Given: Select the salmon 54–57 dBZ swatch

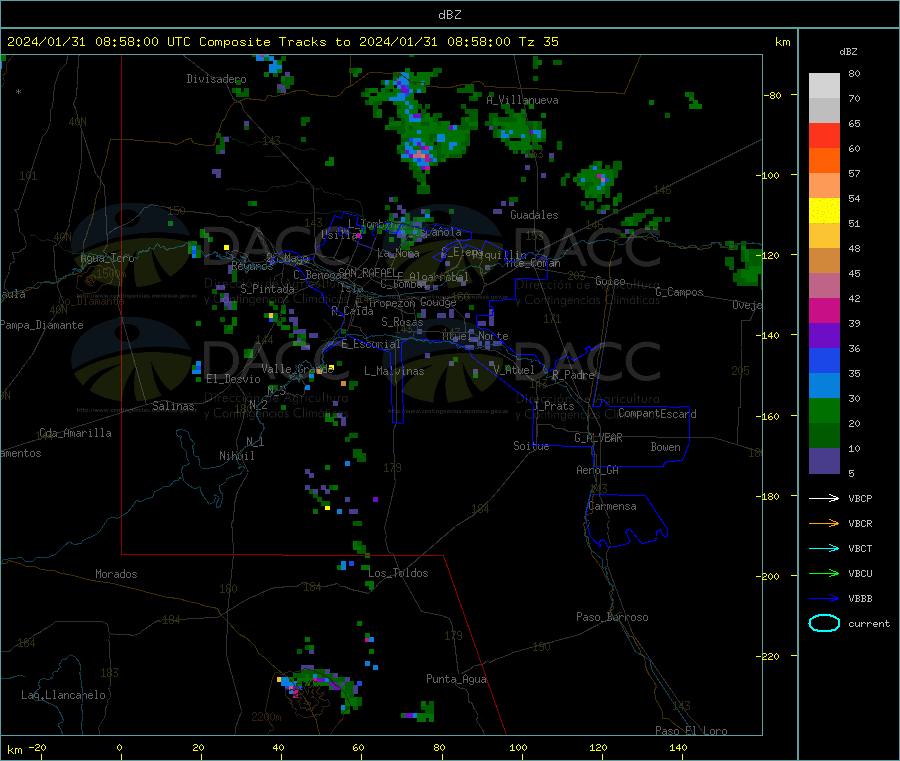Looking at the screenshot, I should pyautogui.click(x=824, y=186).
